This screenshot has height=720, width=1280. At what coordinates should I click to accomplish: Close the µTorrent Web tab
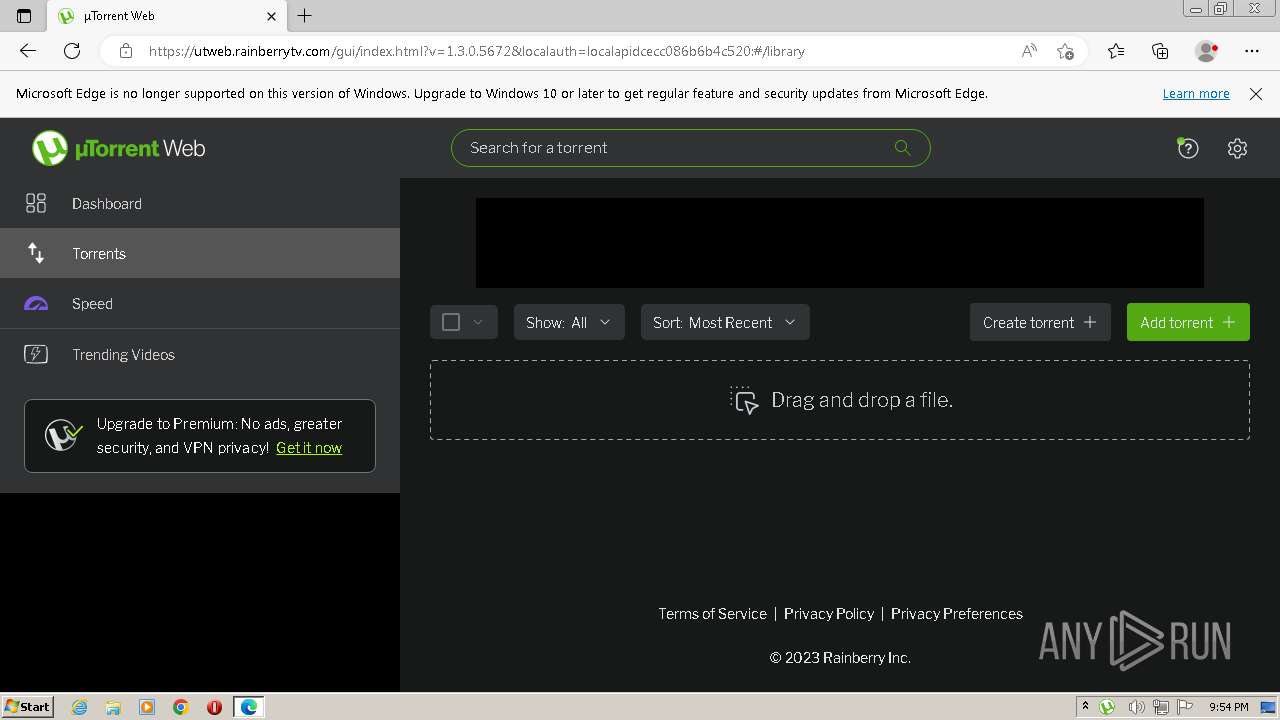[x=271, y=16]
